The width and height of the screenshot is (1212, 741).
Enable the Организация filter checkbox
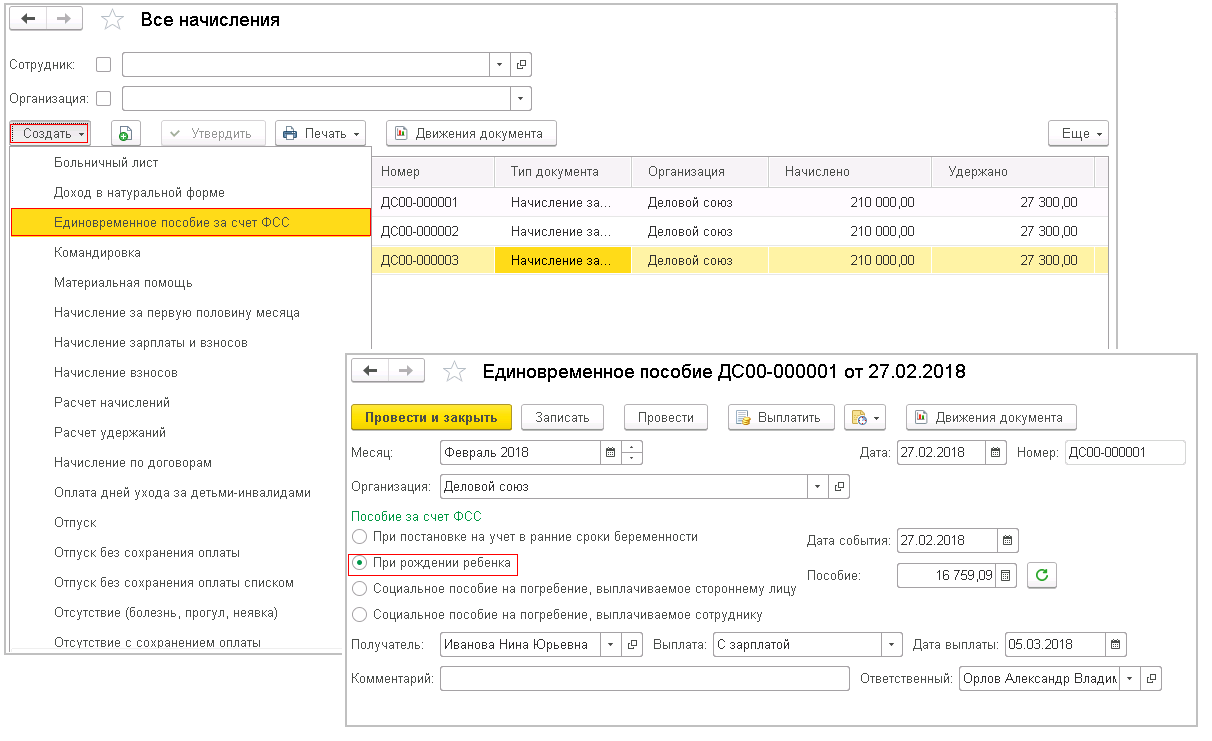click(x=103, y=99)
